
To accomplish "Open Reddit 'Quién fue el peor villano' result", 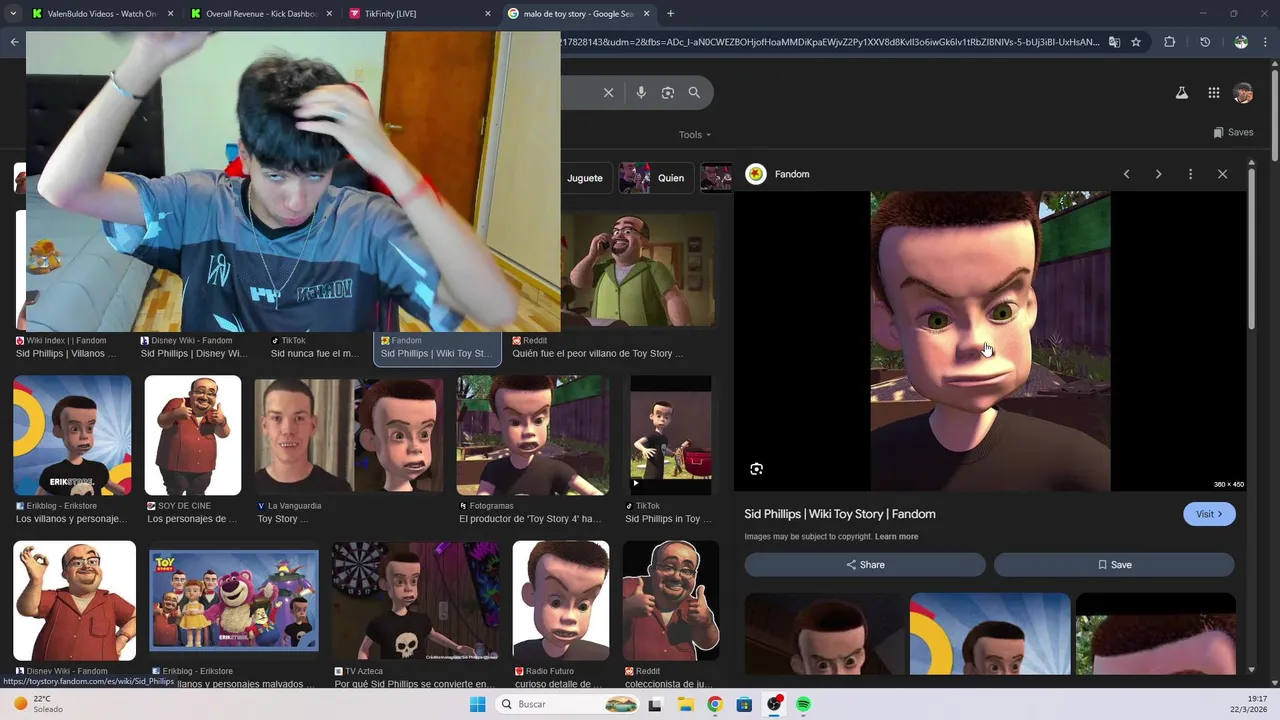I will 598,353.
